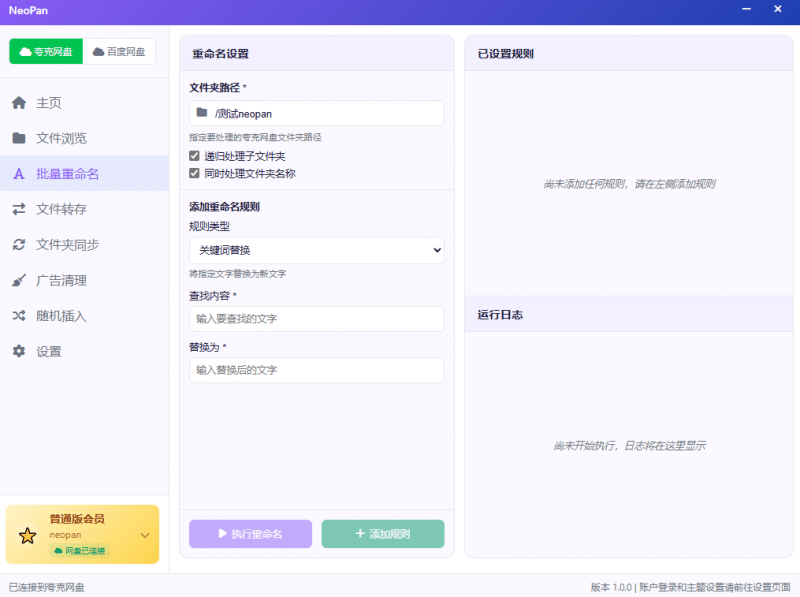Click the sync icon beside 文件夹同步
The width and height of the screenshot is (800, 597).
tap(19, 245)
